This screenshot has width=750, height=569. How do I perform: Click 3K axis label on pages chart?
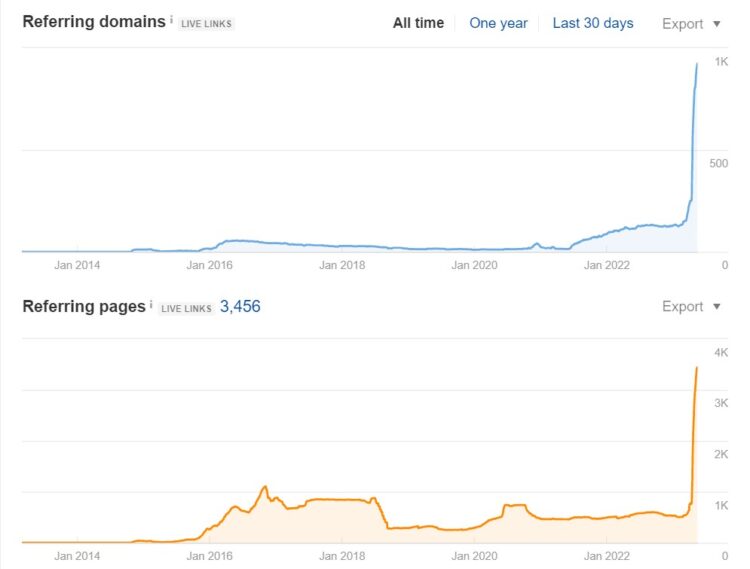click(721, 403)
